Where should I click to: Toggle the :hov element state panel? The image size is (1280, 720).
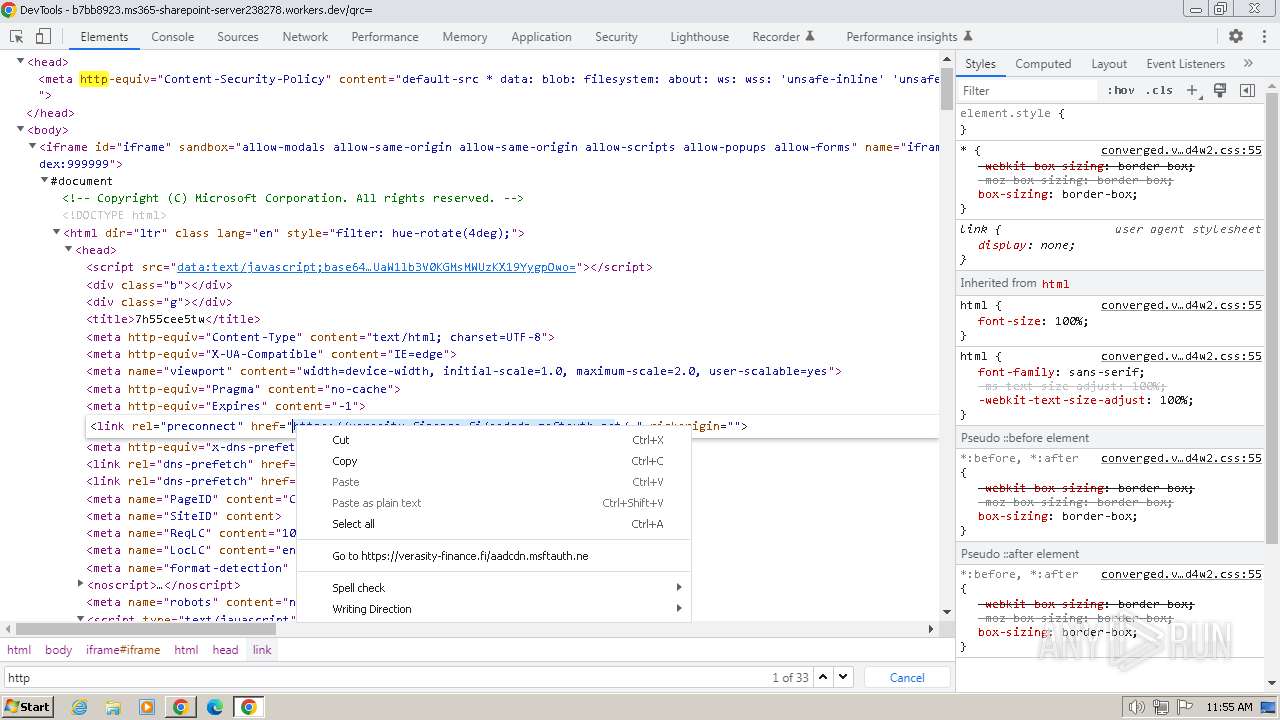click(1121, 90)
